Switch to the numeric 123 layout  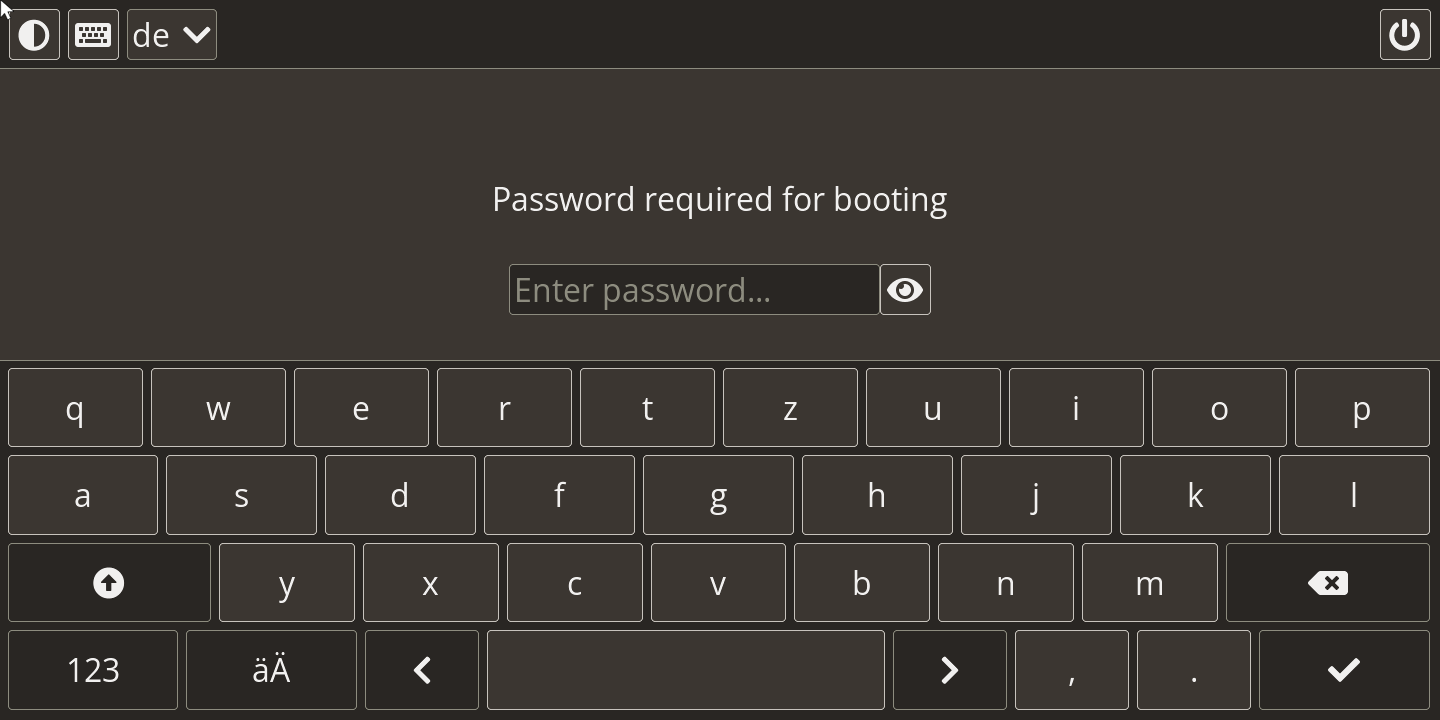[x=92, y=670]
